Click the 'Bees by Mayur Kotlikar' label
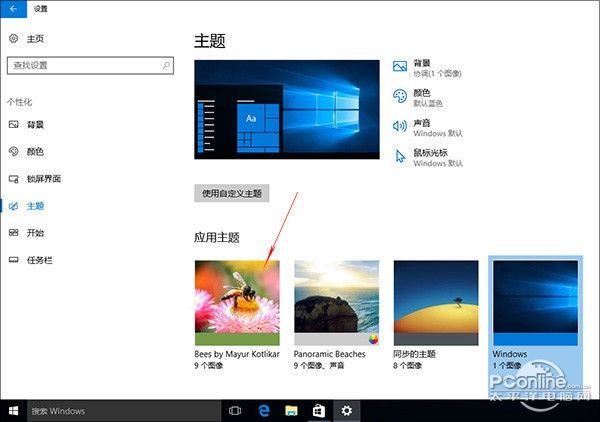This screenshot has width=600, height=422. click(237, 354)
